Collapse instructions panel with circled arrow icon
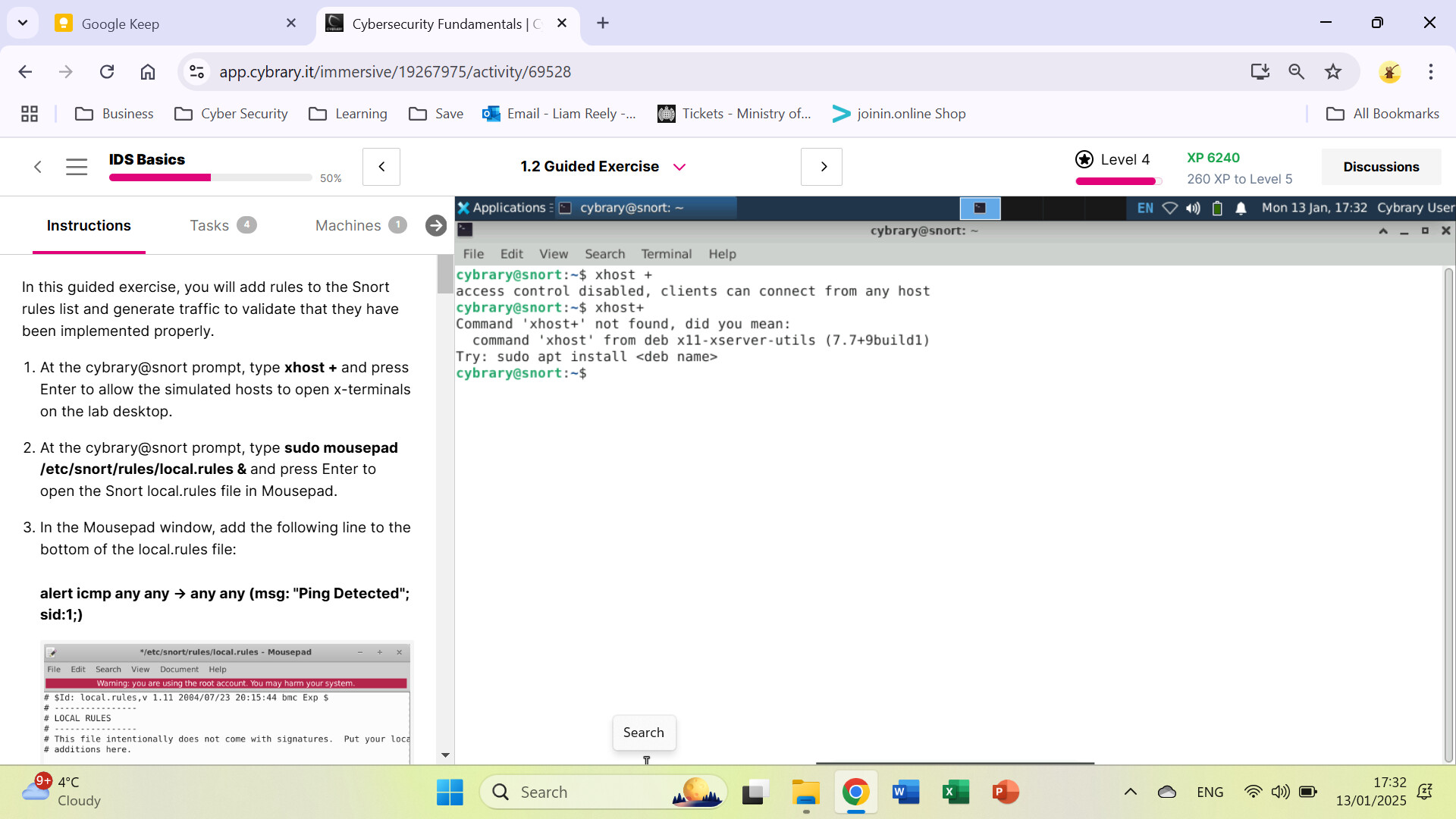This screenshot has width=1456, height=819. coord(435,225)
